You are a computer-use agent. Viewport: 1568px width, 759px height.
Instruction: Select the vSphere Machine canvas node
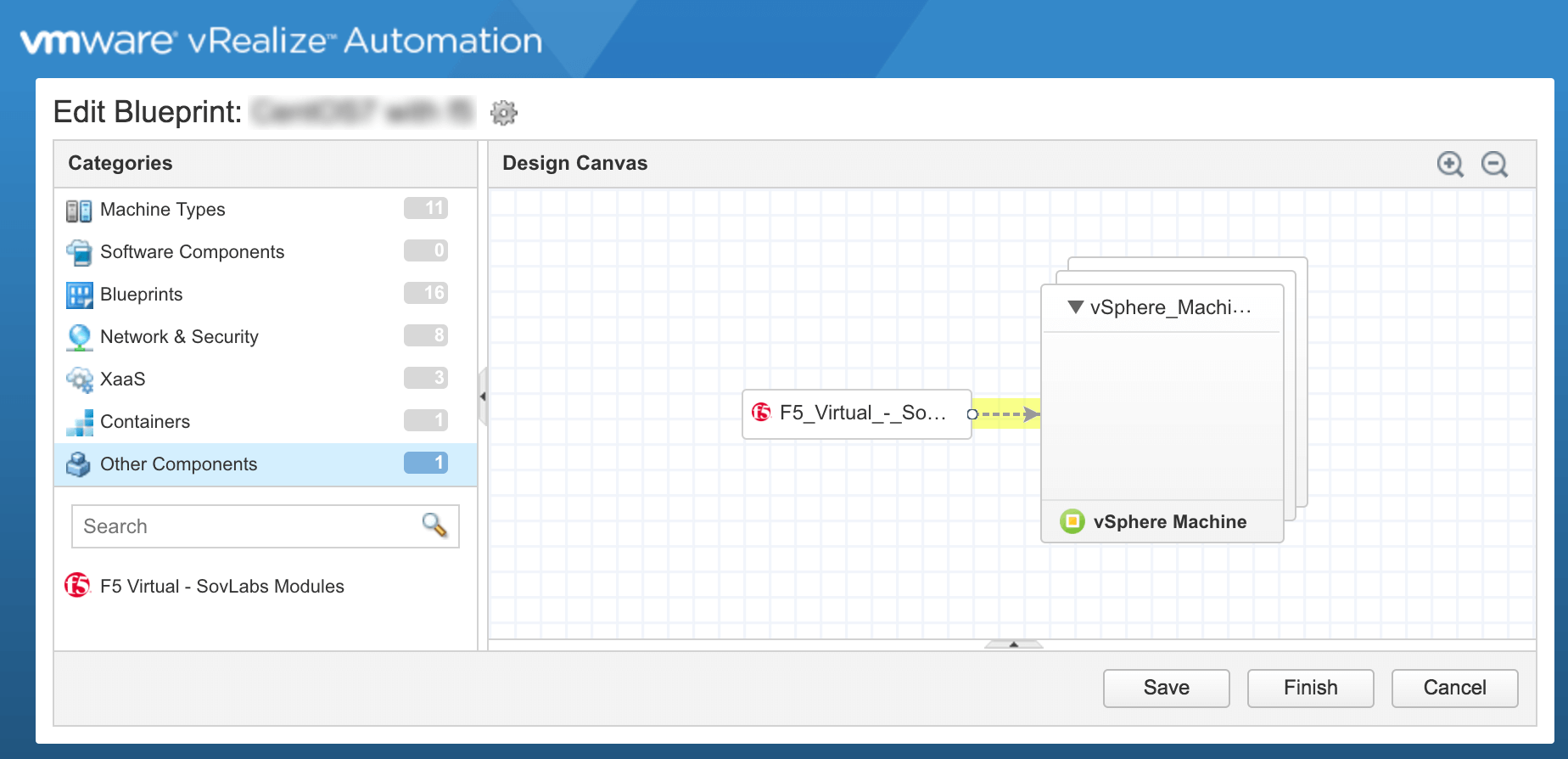(1162, 413)
